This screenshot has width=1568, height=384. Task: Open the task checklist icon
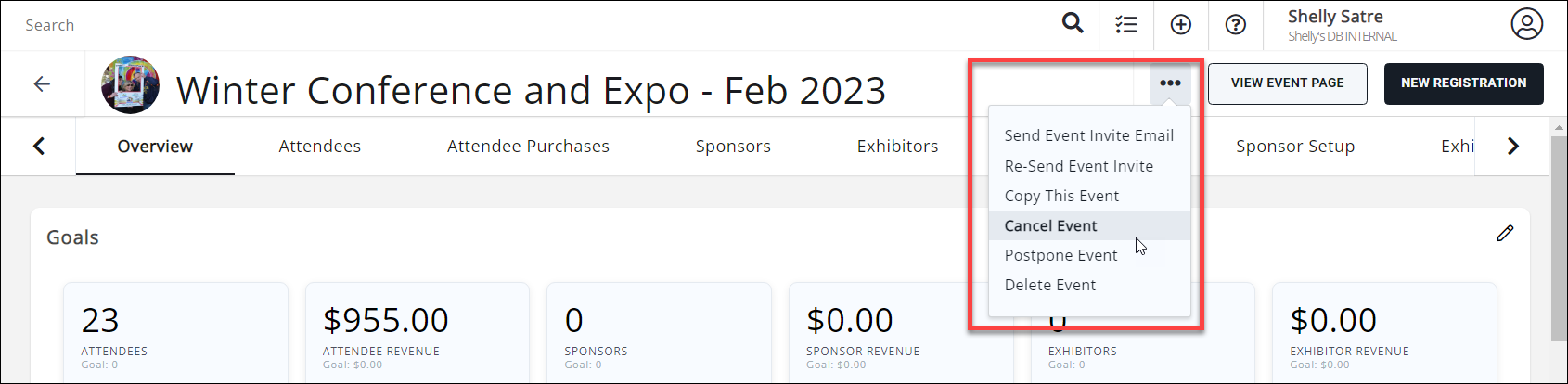[x=1126, y=25]
